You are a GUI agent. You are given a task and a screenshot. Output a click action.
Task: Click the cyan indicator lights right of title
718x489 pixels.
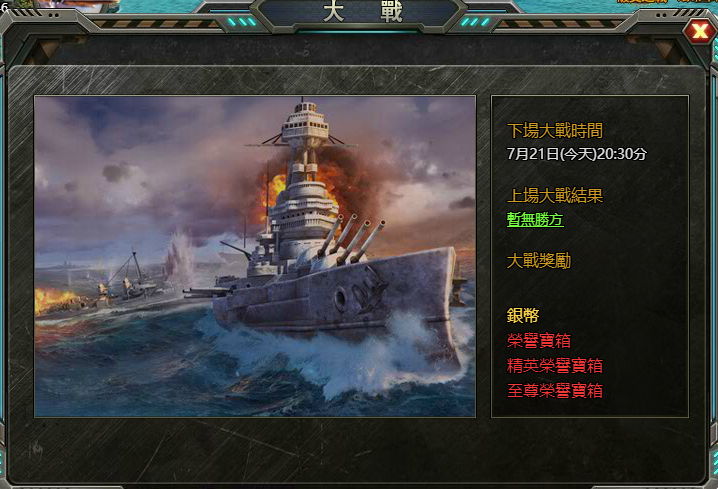click(475, 22)
